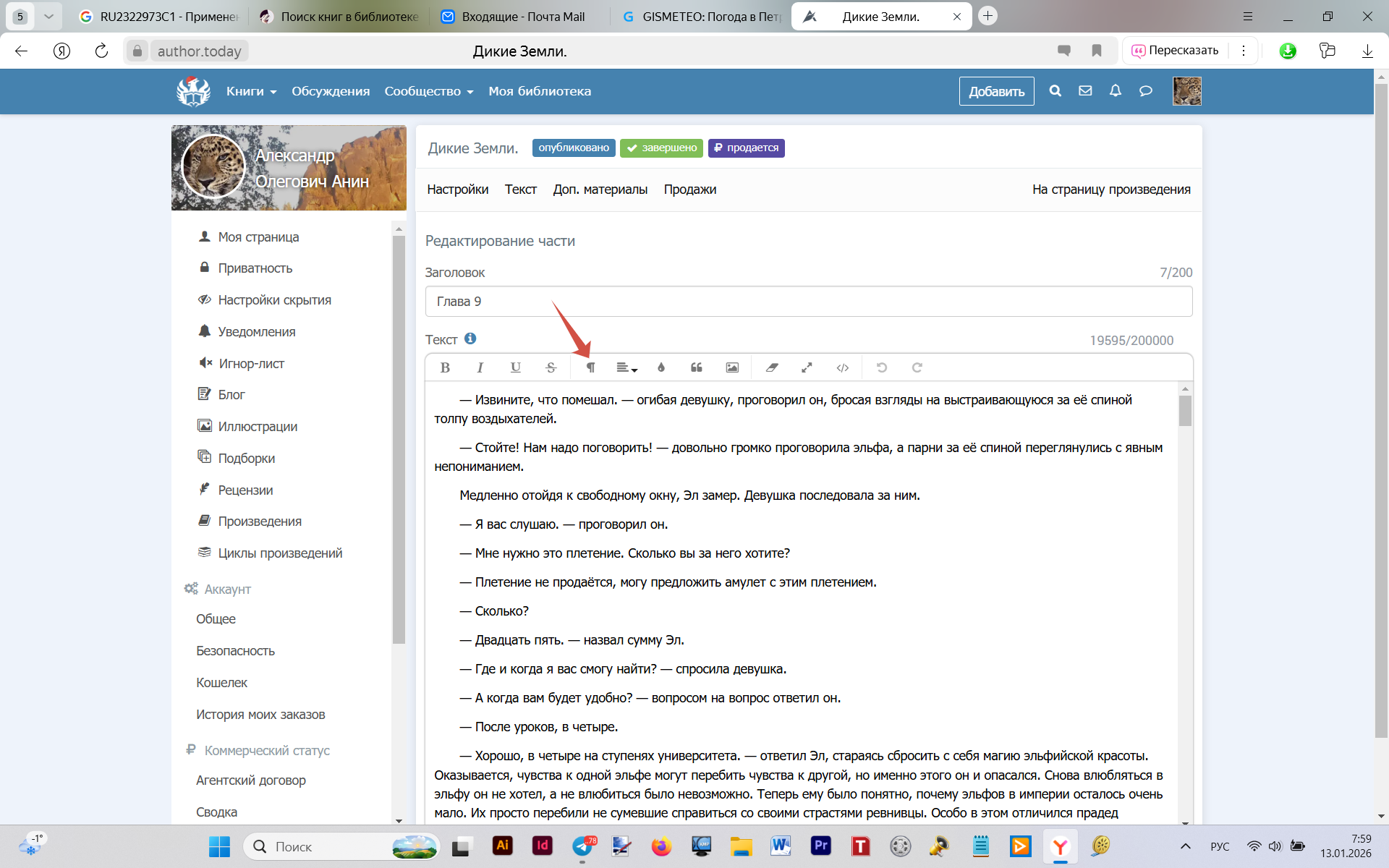This screenshot has height=868, width=1389.
Task: Open На страницу произведения link
Action: click(x=1110, y=190)
